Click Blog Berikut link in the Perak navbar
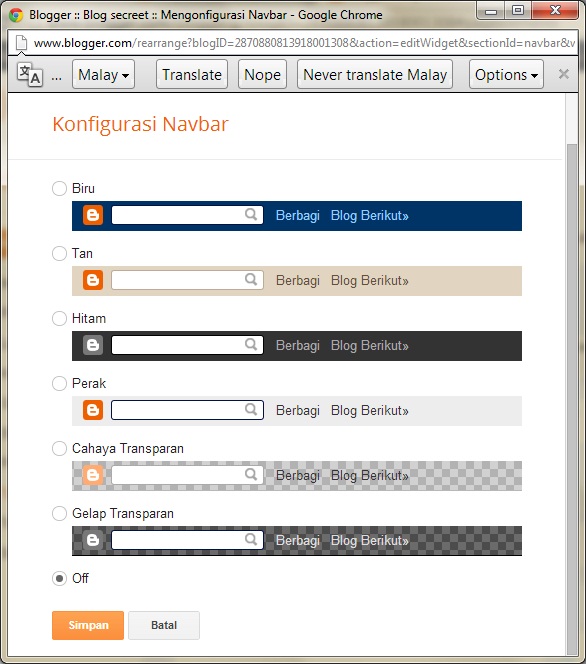 tap(370, 410)
